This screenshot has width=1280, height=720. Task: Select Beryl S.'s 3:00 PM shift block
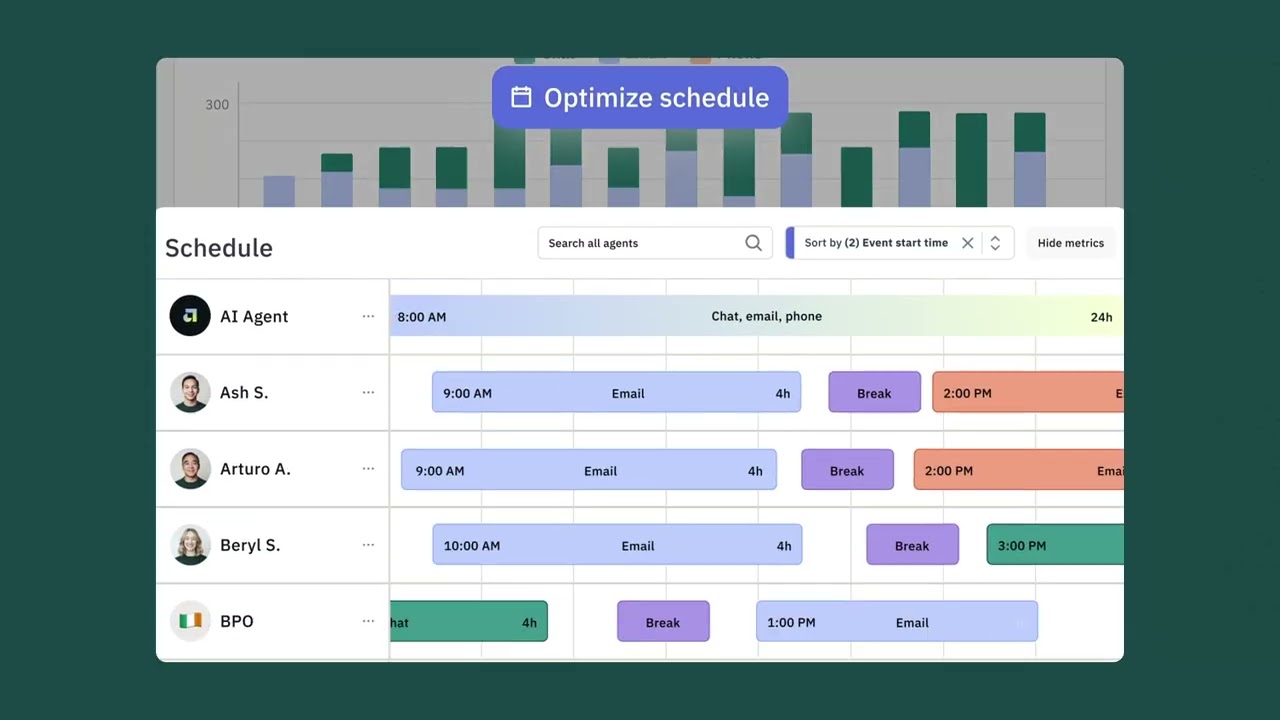pos(1055,545)
